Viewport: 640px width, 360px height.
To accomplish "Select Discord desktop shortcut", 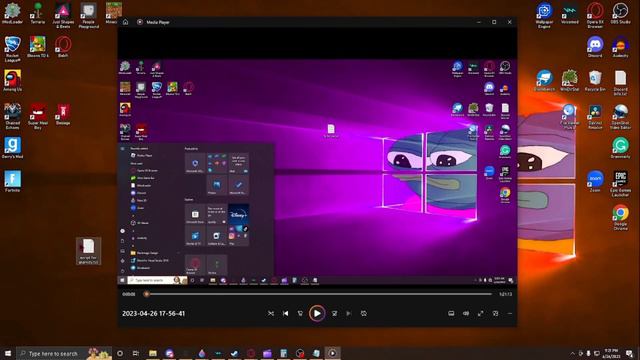I will pos(595,47).
